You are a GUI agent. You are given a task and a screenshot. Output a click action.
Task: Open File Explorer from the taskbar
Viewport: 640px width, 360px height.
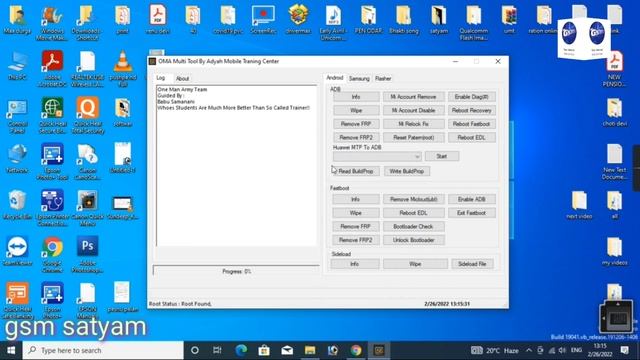pos(310,350)
